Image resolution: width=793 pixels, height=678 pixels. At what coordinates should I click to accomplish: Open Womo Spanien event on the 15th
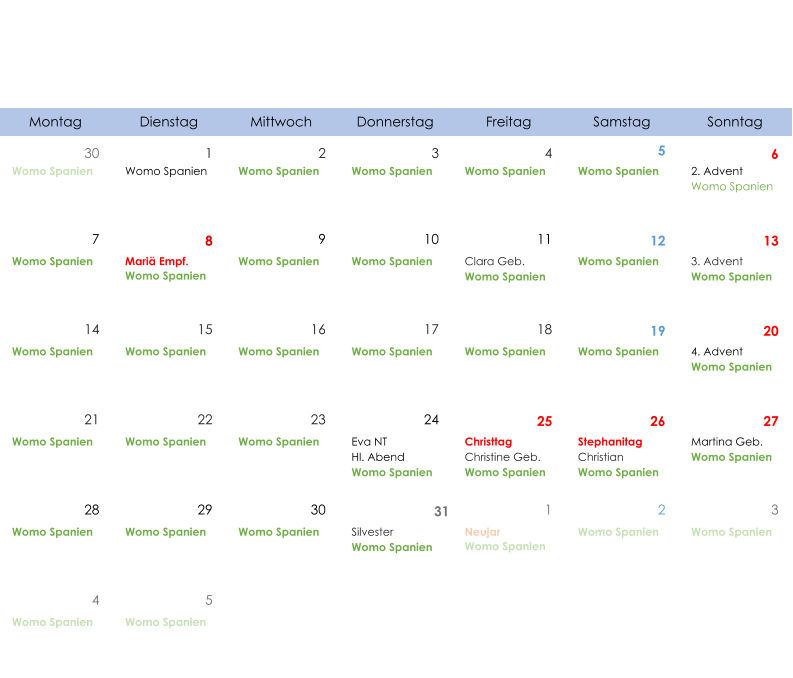[165, 352]
